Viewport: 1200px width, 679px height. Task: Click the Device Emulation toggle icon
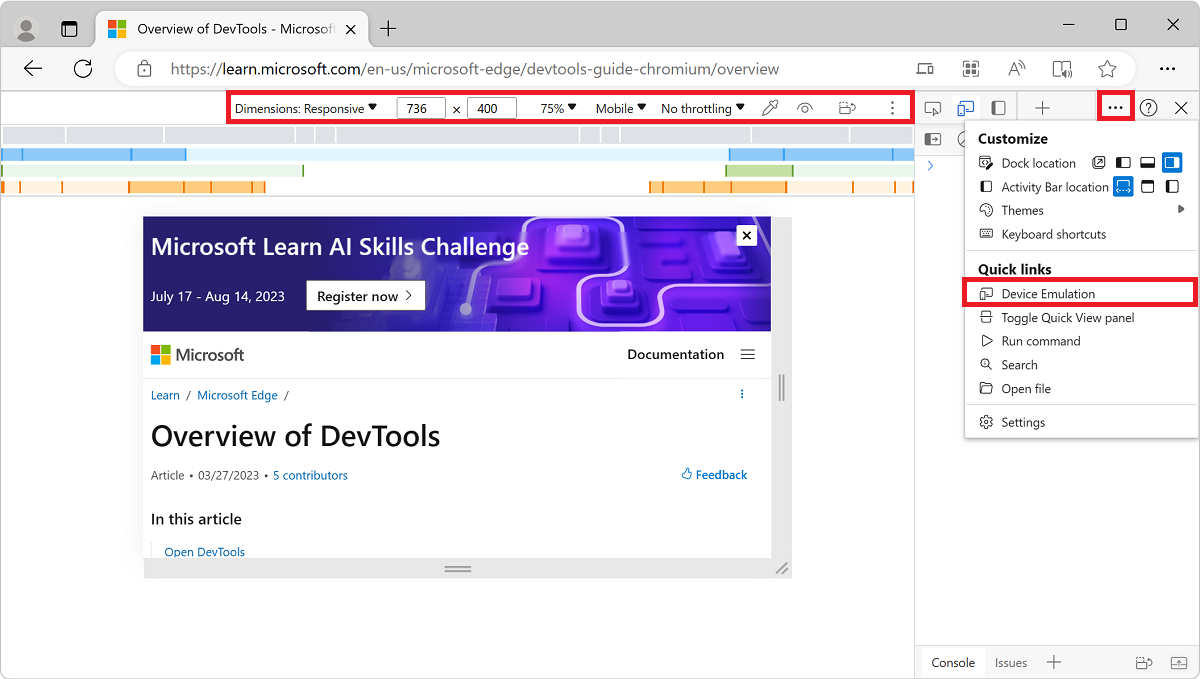[965, 107]
